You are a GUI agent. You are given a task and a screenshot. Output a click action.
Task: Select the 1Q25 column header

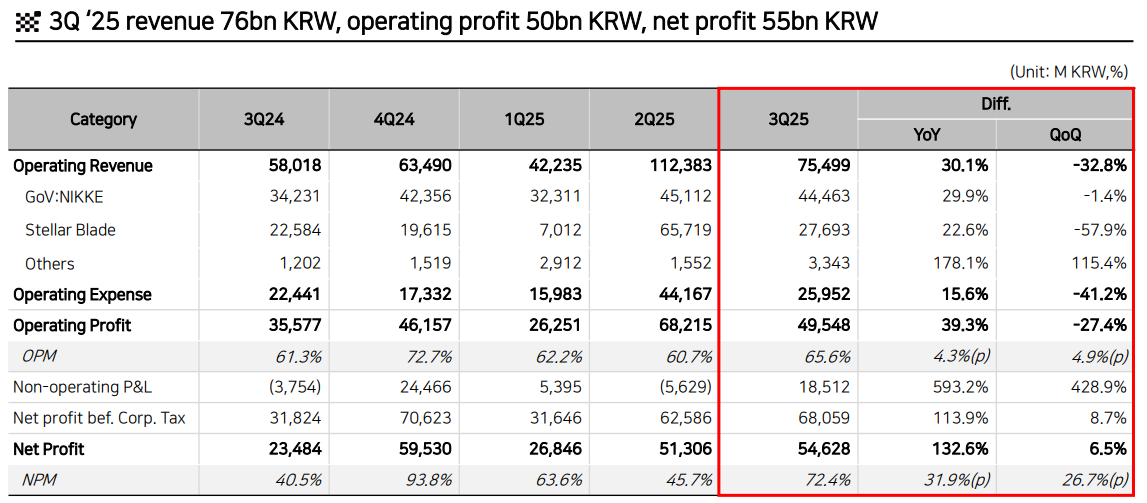coord(524,119)
